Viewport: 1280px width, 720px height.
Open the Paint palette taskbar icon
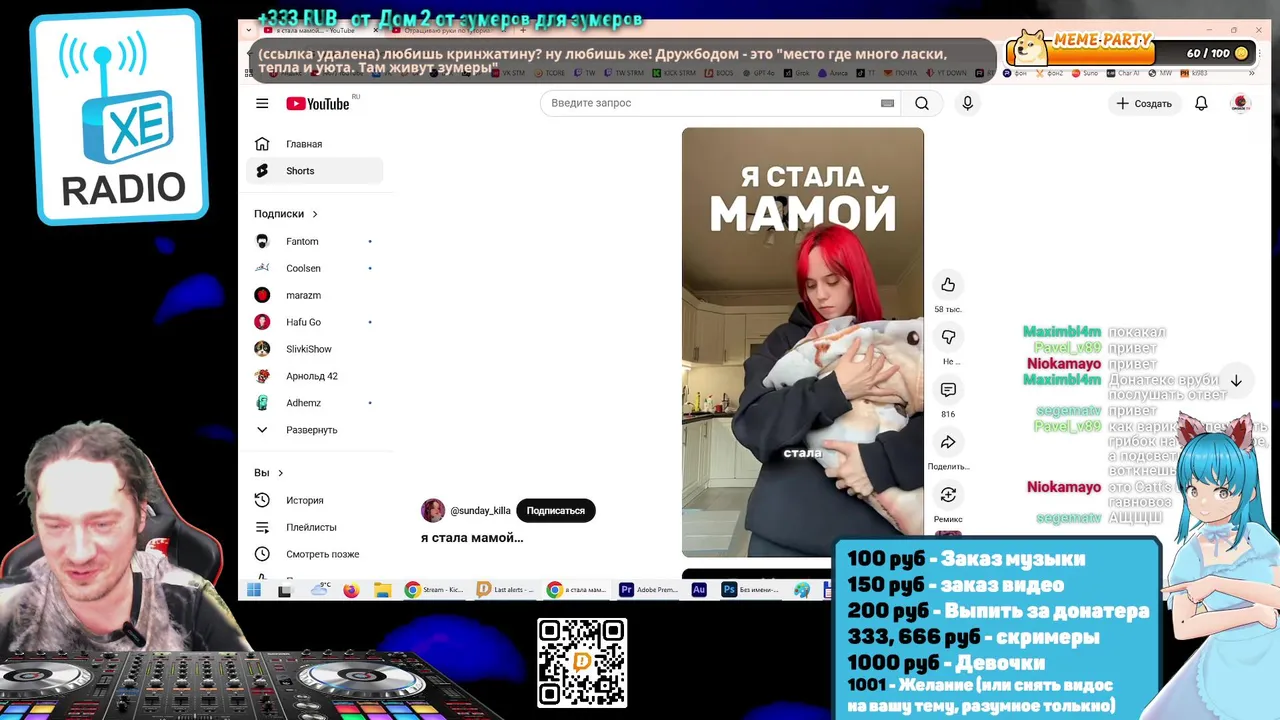click(x=802, y=590)
